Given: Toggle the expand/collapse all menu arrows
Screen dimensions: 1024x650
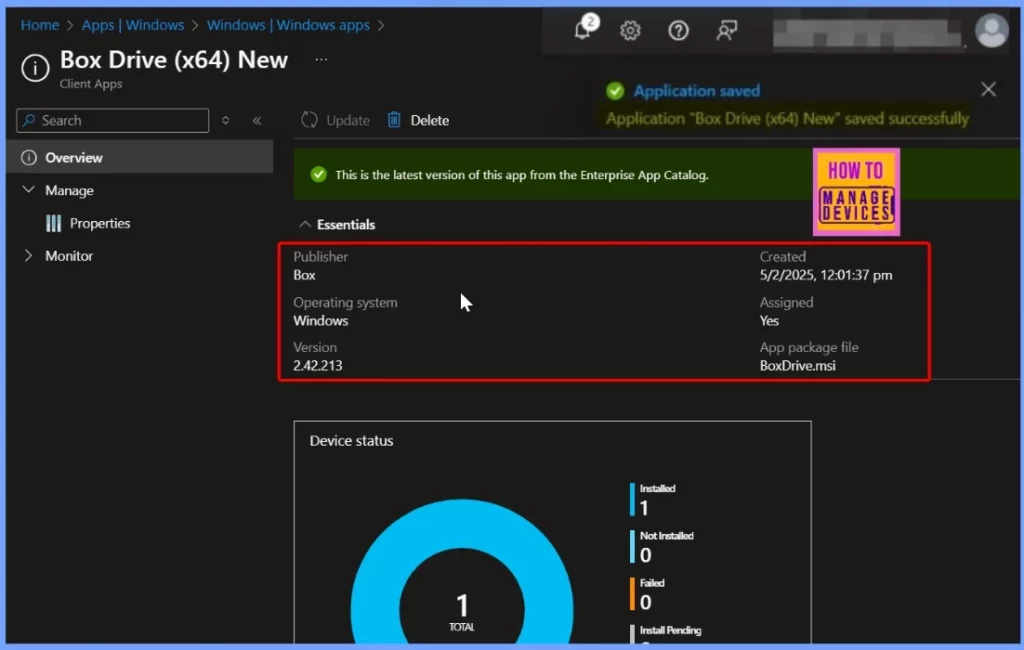Looking at the screenshot, I should pos(226,120).
